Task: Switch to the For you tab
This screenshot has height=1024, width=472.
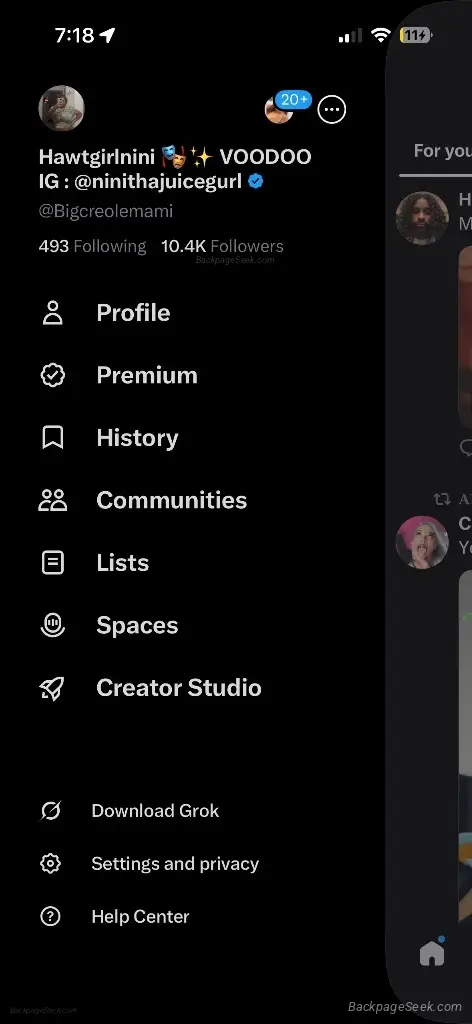Action: 443,151
